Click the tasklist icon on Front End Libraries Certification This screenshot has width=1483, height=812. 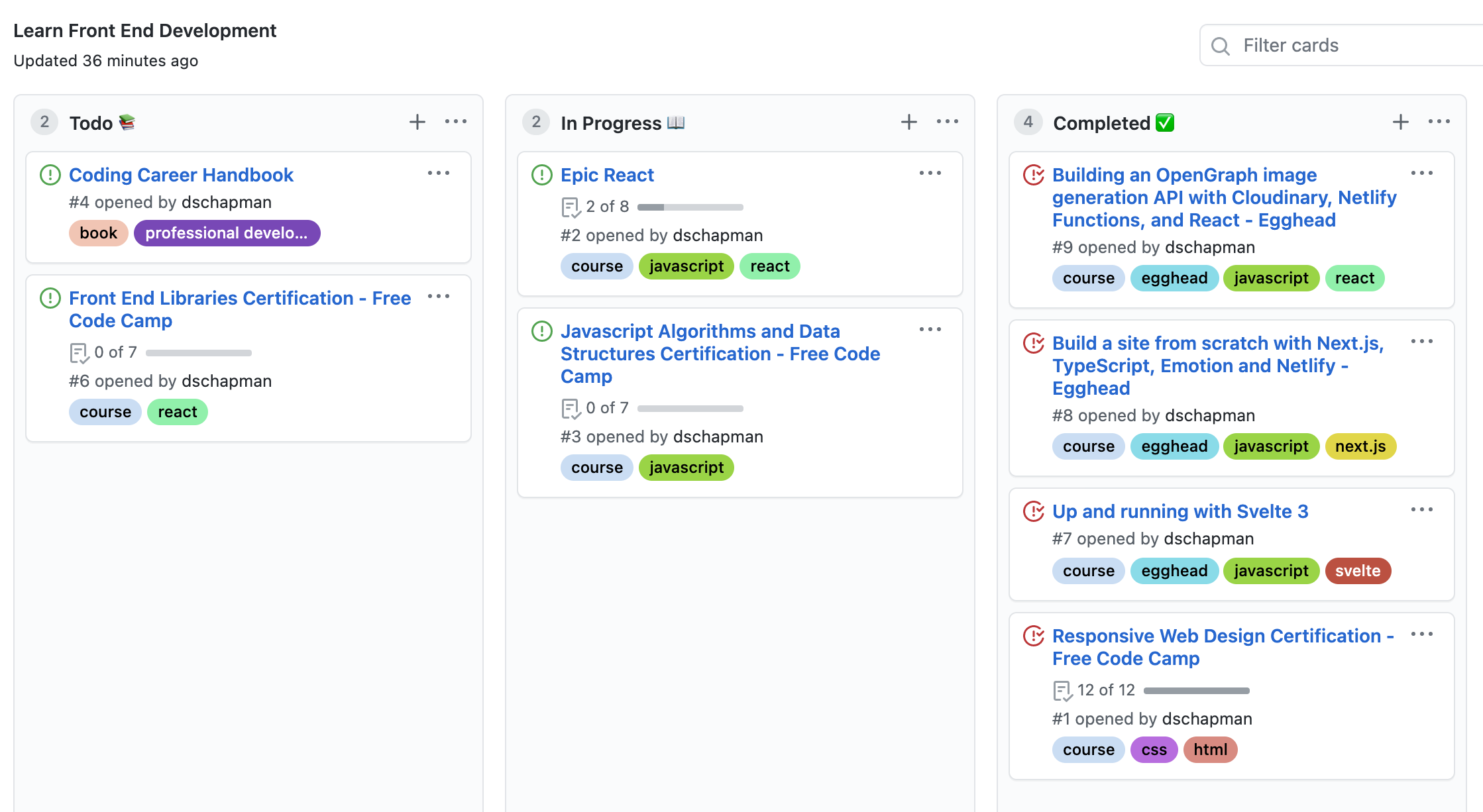click(x=78, y=352)
